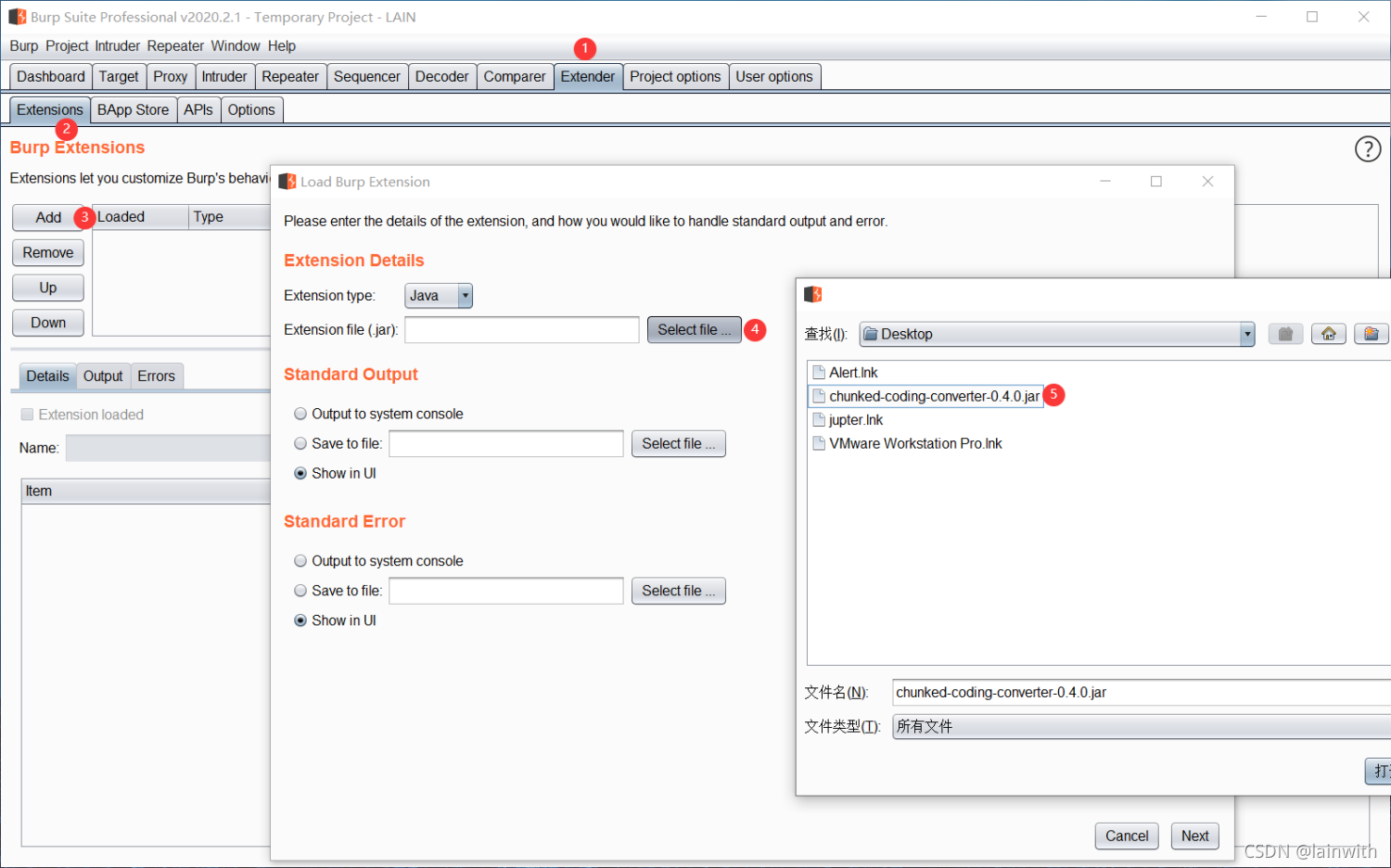This screenshot has width=1391, height=868.
Task: Switch to the Decoder tab
Action: [x=442, y=77]
